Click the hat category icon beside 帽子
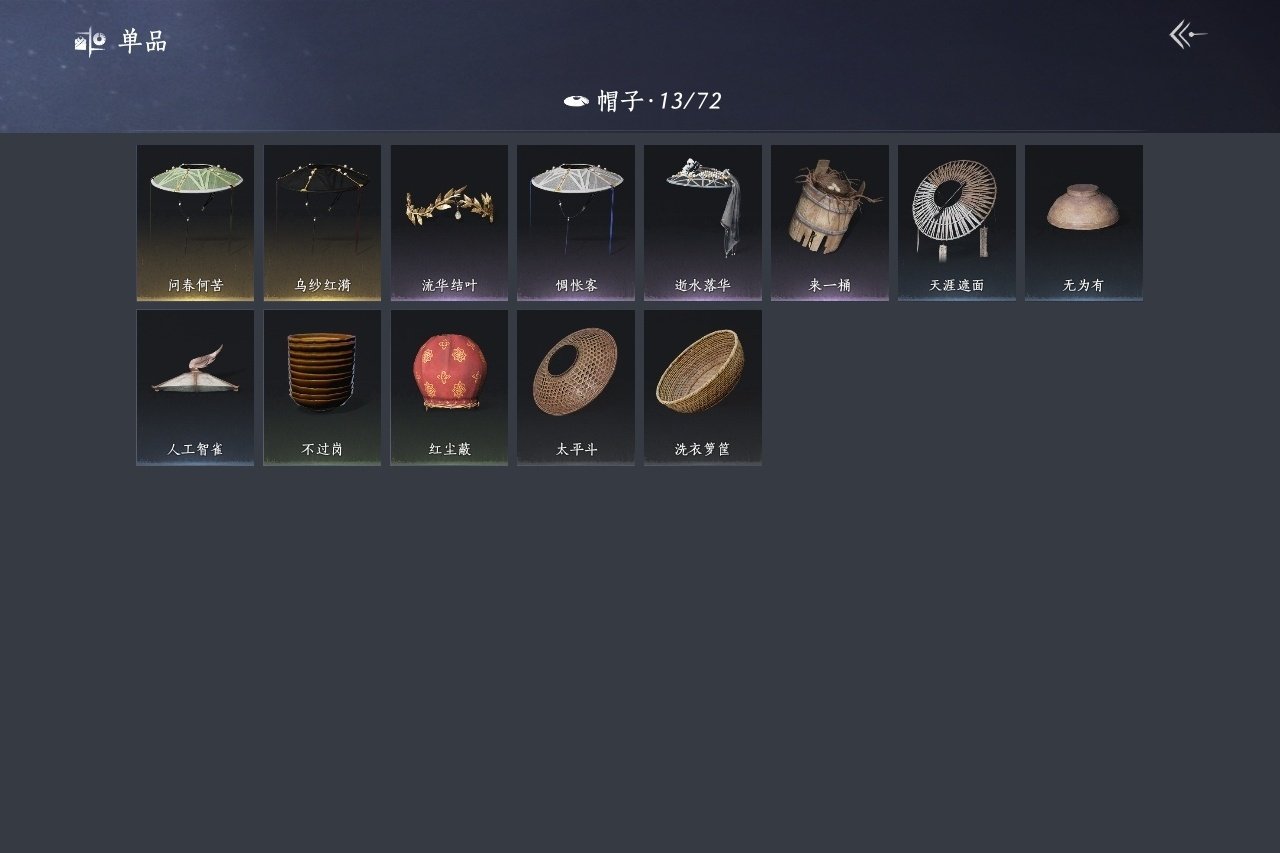Image resolution: width=1280 pixels, height=853 pixels. [576, 101]
